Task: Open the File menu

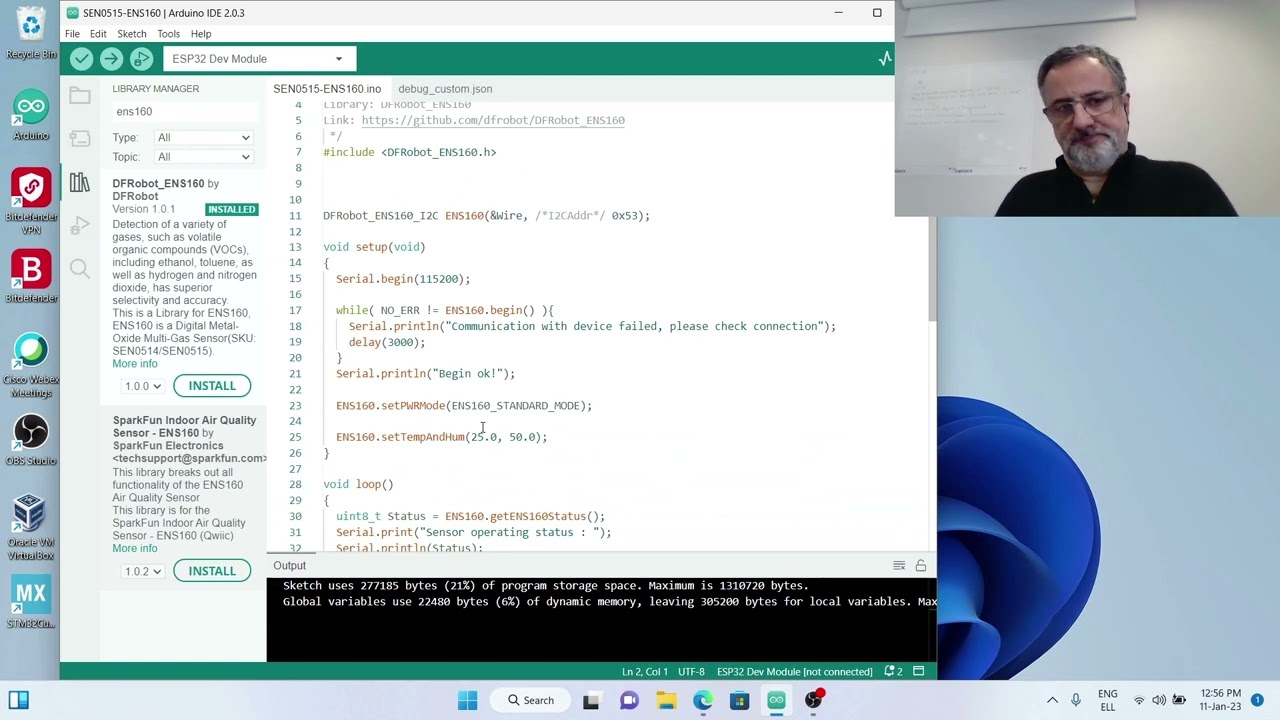Action: pyautogui.click(x=72, y=34)
